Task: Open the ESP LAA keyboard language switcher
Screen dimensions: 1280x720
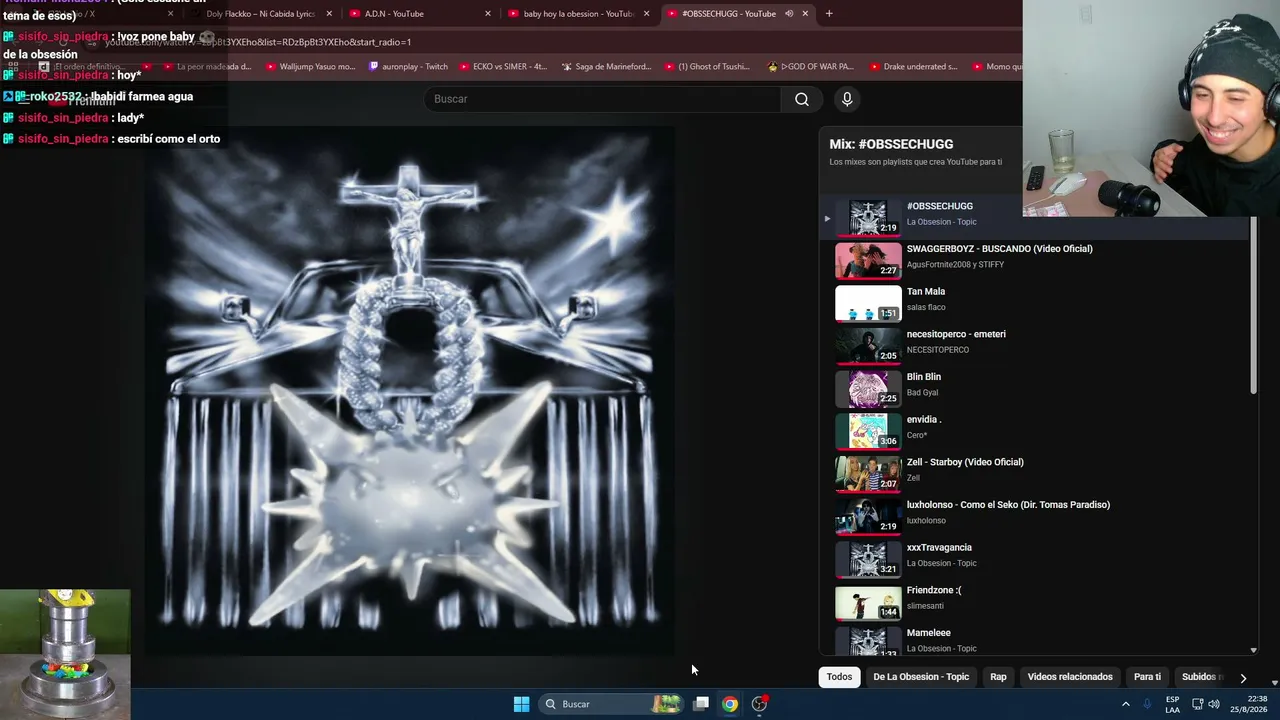Action: pos(1172,704)
